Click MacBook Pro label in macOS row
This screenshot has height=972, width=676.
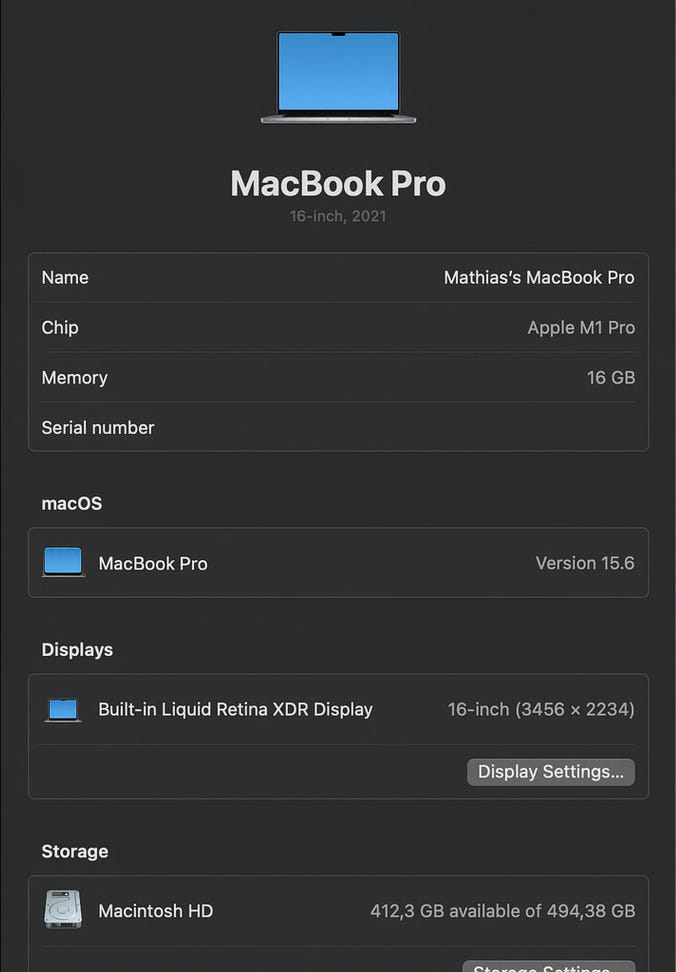(x=153, y=563)
